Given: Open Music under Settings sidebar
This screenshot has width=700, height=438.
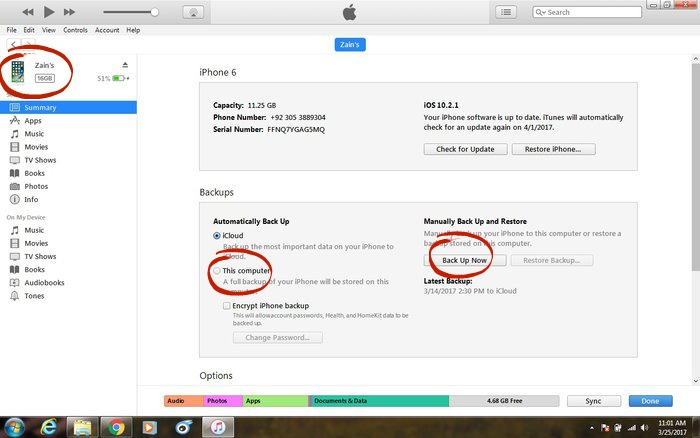Looking at the screenshot, I should tap(34, 133).
